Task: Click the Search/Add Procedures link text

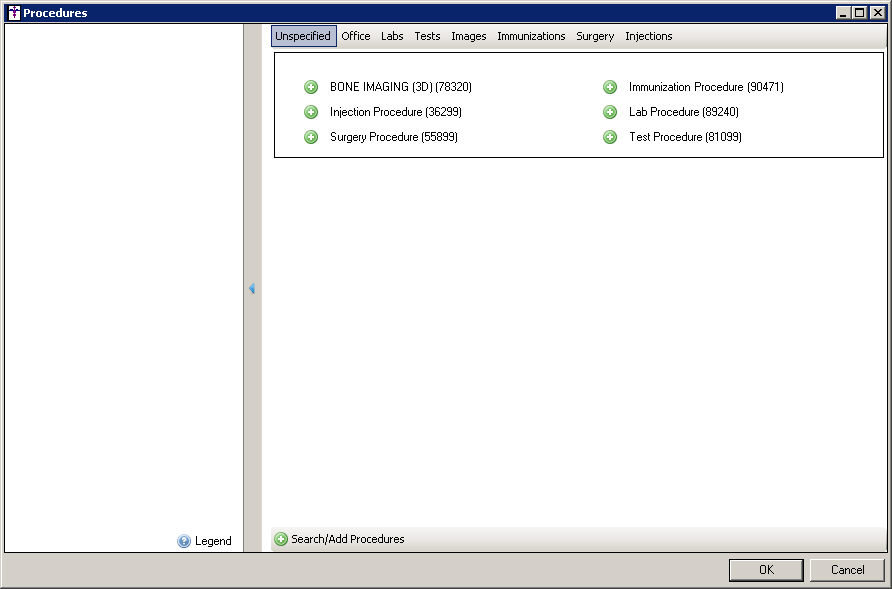Action: (x=348, y=539)
